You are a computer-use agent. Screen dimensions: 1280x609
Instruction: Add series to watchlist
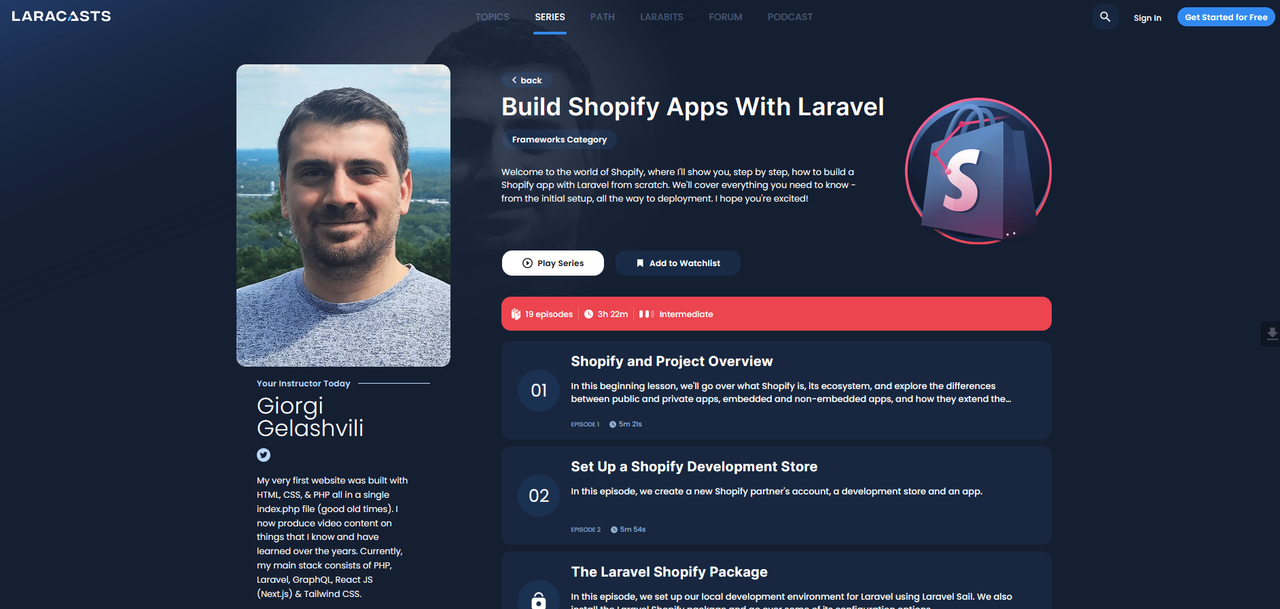click(678, 263)
